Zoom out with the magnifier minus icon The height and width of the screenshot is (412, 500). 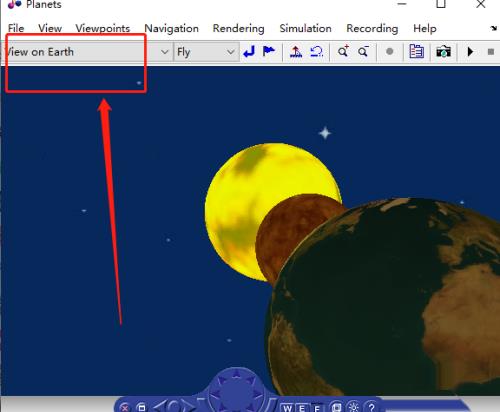coord(363,52)
